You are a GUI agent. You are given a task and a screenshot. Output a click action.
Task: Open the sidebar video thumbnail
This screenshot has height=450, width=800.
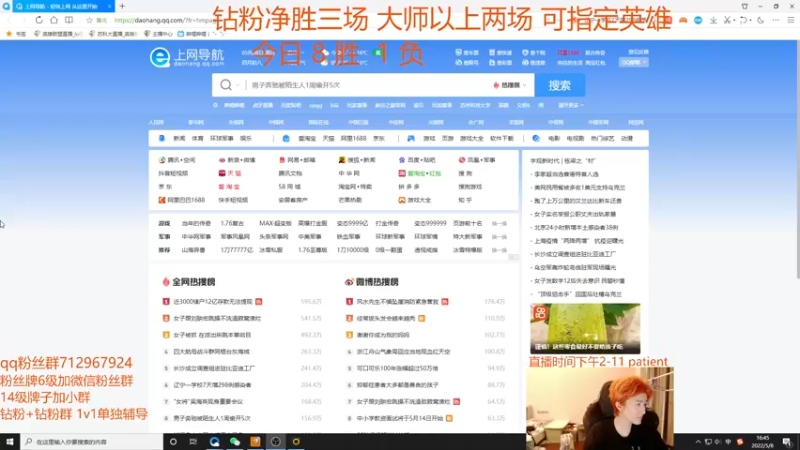[585, 329]
